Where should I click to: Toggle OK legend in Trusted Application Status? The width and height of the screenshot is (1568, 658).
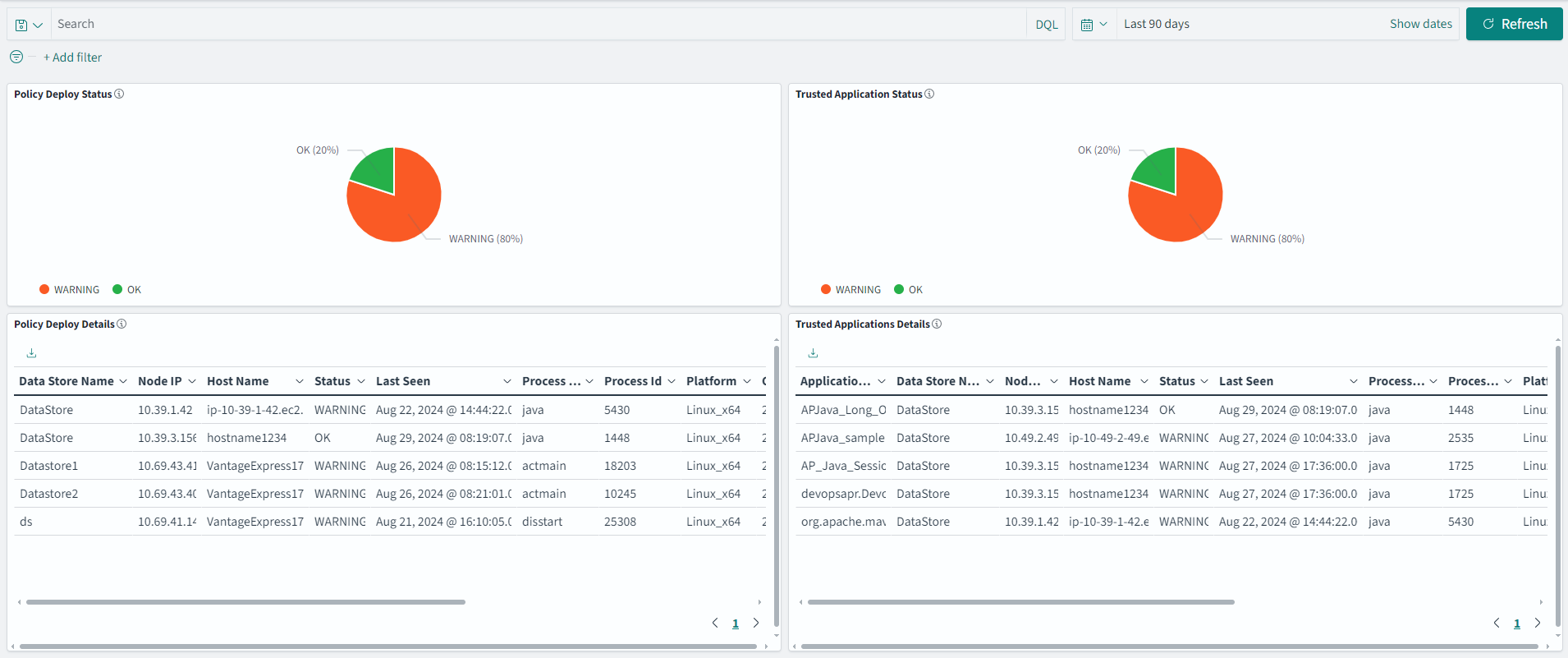click(x=909, y=289)
